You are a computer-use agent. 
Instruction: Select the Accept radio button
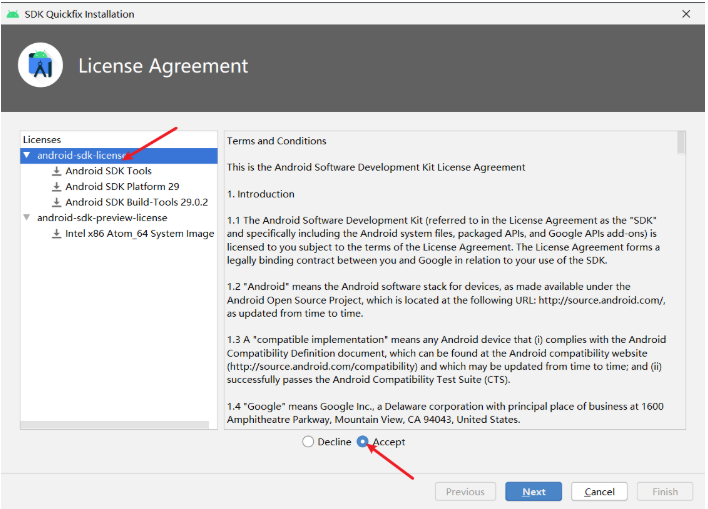point(363,441)
